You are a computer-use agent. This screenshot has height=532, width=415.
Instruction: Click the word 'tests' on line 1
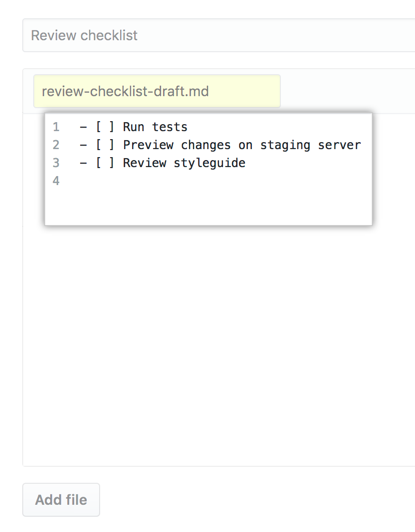[x=170, y=127]
